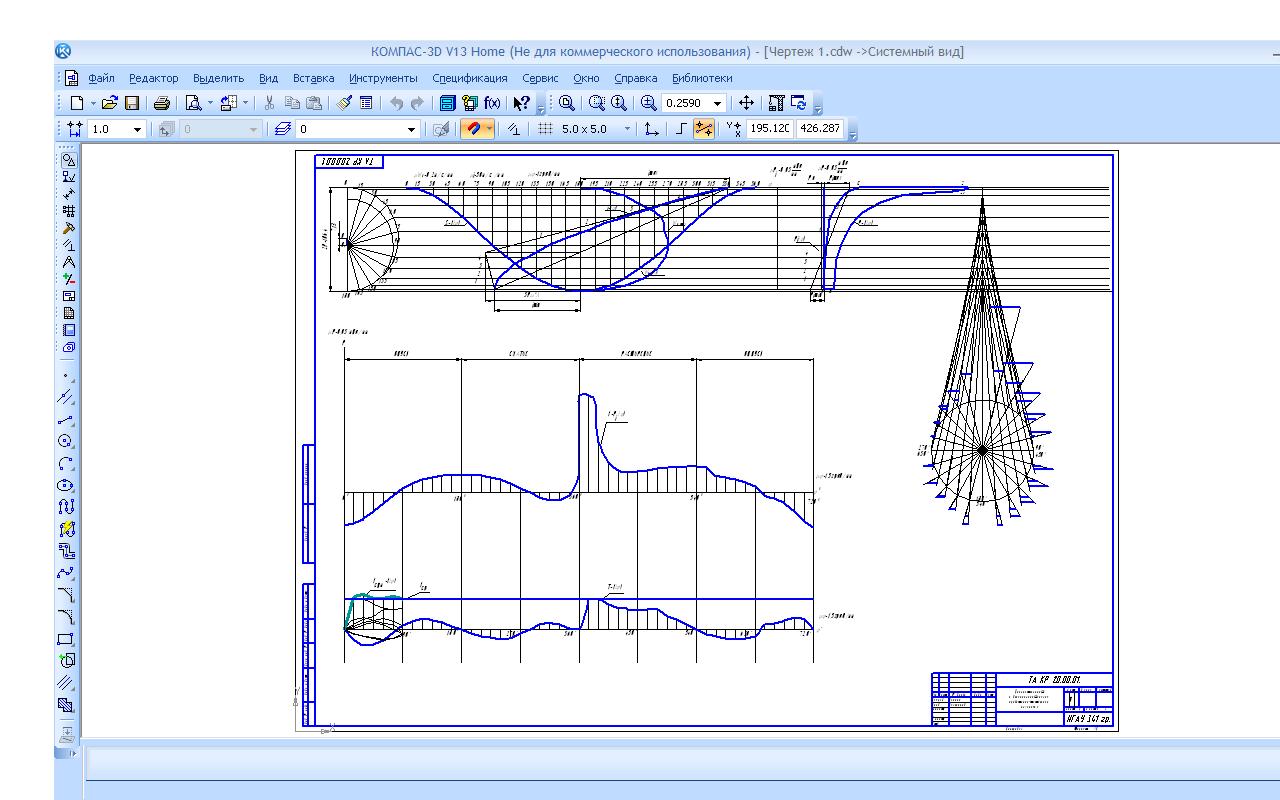Open the Файл menu
Viewport: 1280px width, 800px height.
pos(101,78)
